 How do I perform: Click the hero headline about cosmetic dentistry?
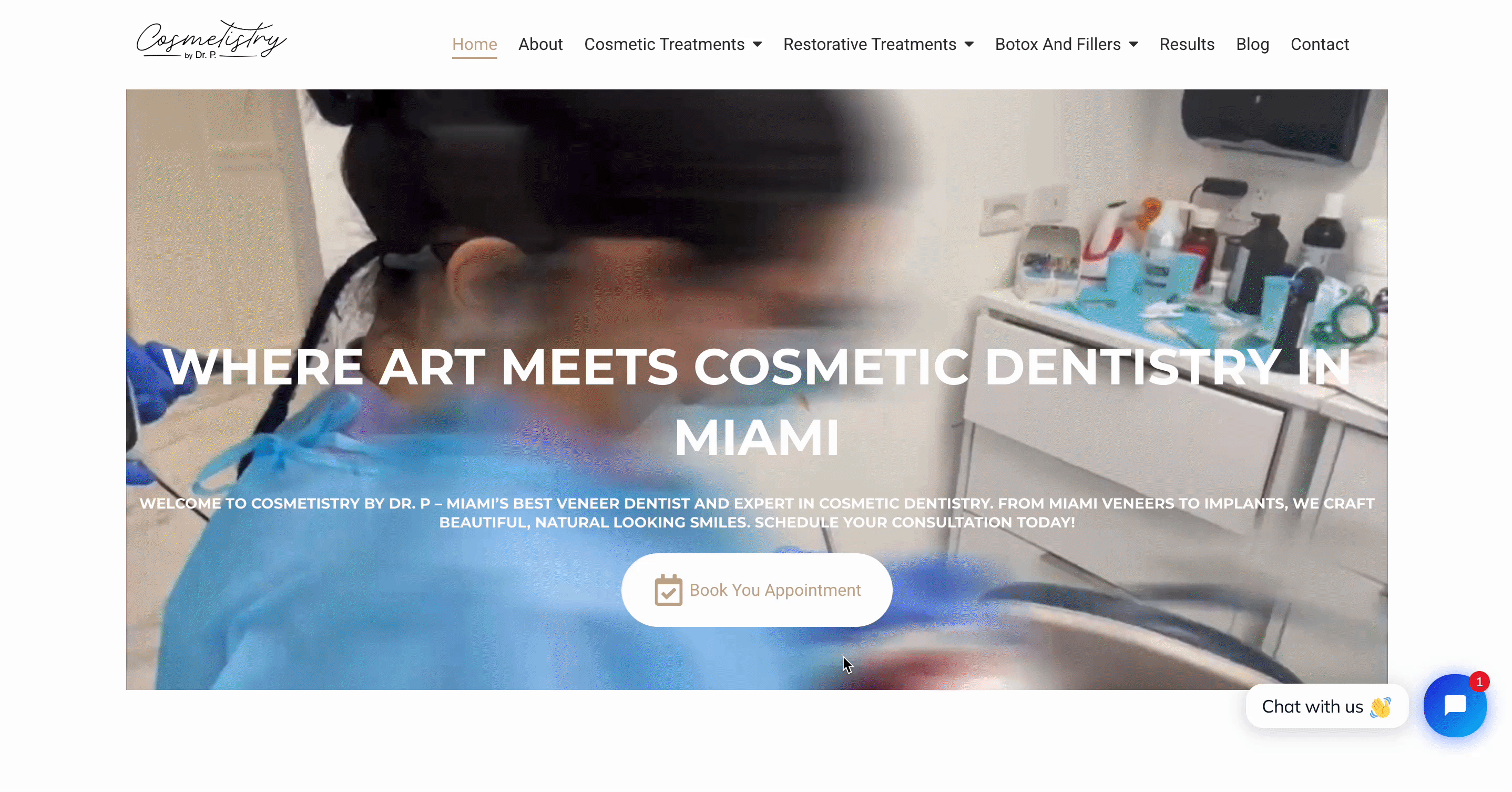point(757,402)
